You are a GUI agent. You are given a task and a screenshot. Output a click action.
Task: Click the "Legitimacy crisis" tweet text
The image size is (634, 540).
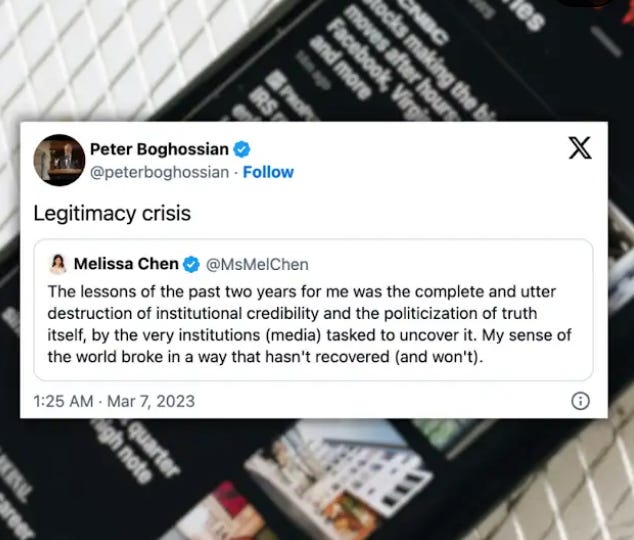pyautogui.click(x=112, y=213)
